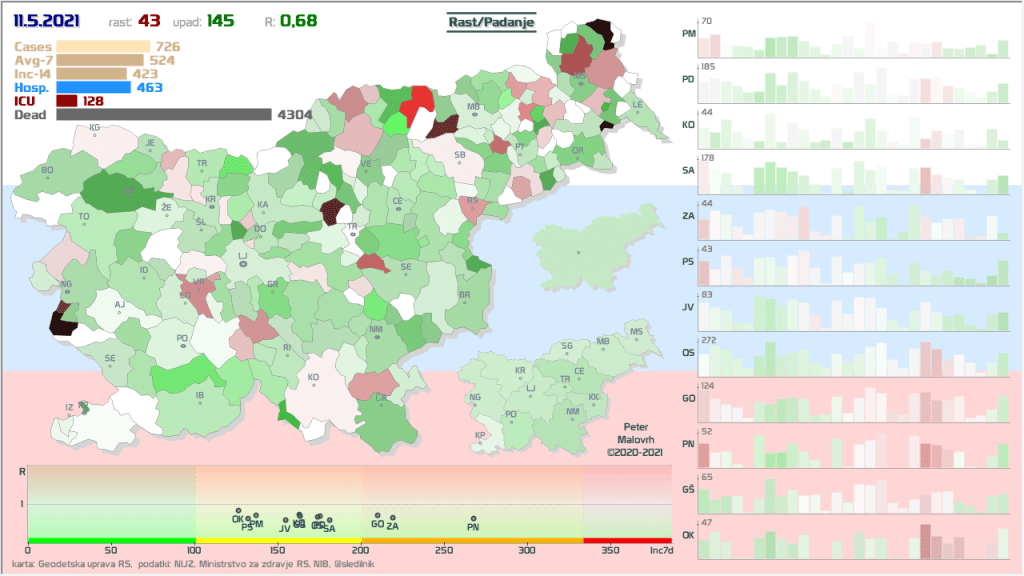Click the Rast/Padanje mode button
This screenshot has width=1024, height=576.
491,22
